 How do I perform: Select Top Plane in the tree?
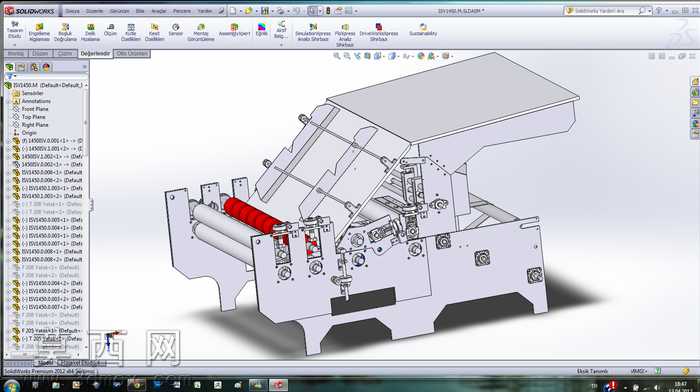click(33, 117)
